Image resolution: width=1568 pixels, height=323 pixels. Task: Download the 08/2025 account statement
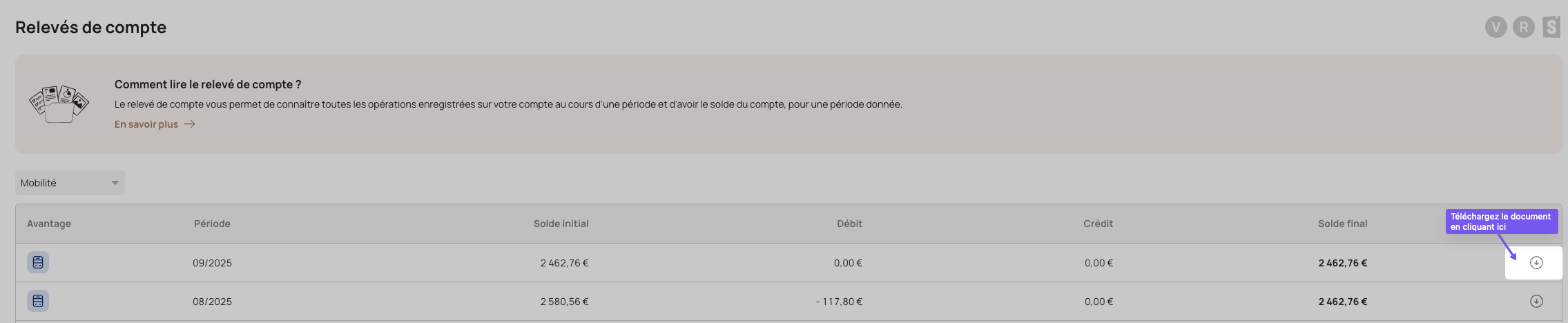[1536, 301]
